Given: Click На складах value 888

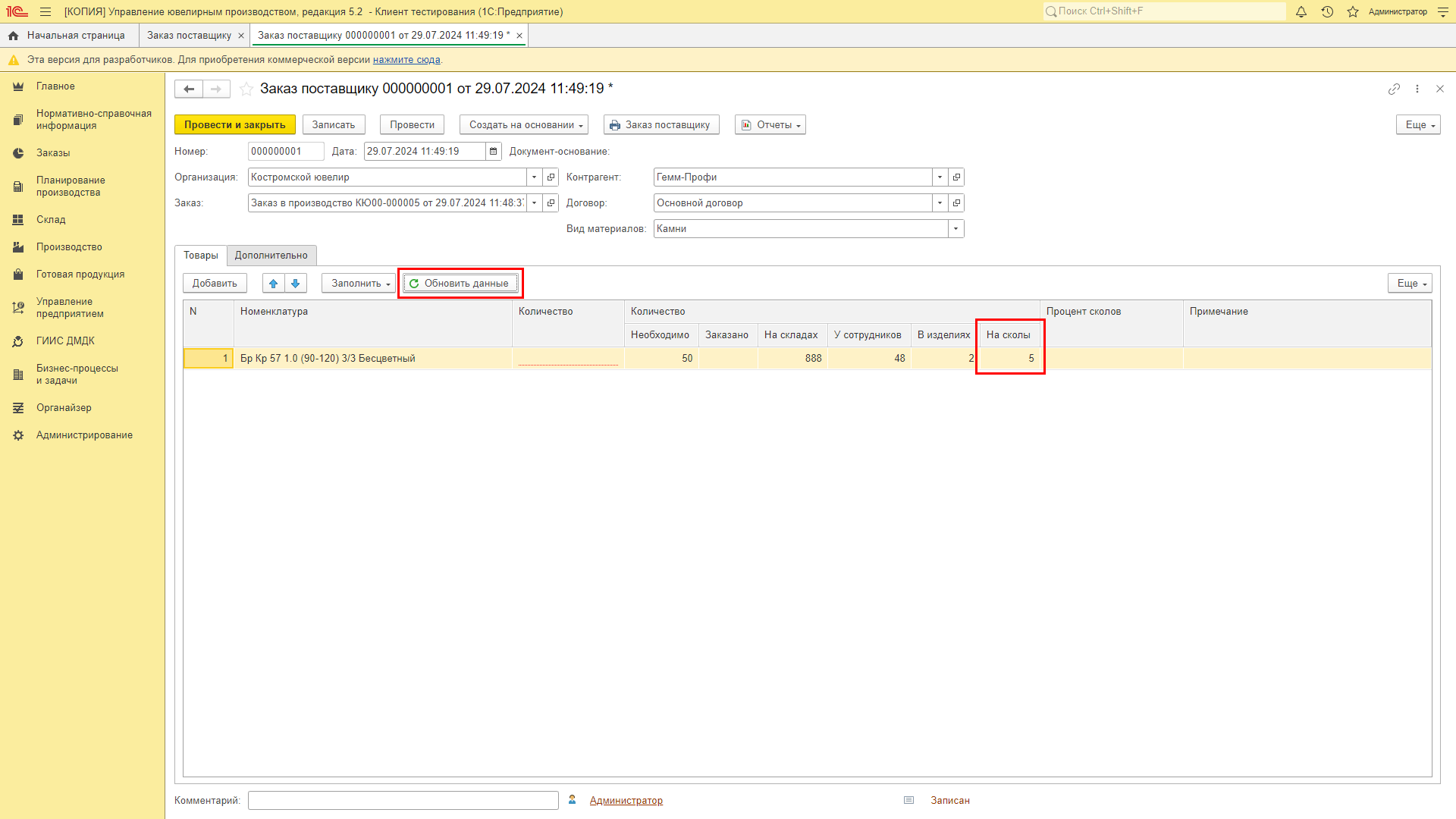Looking at the screenshot, I should (792, 359).
